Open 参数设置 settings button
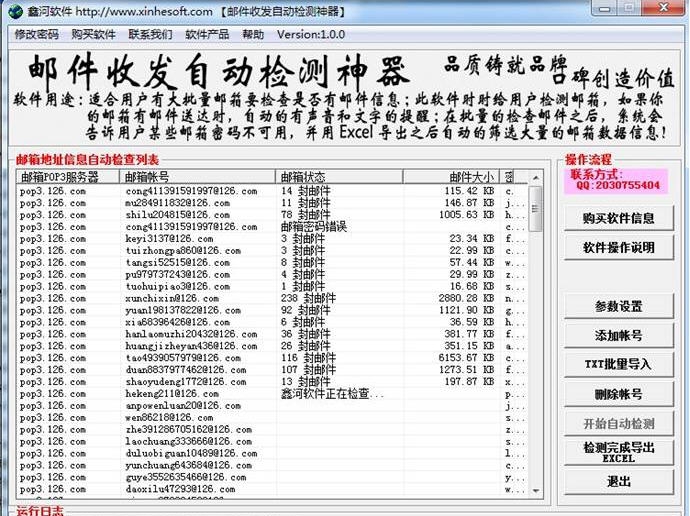Viewport: 690px width, 516px height. (619, 306)
